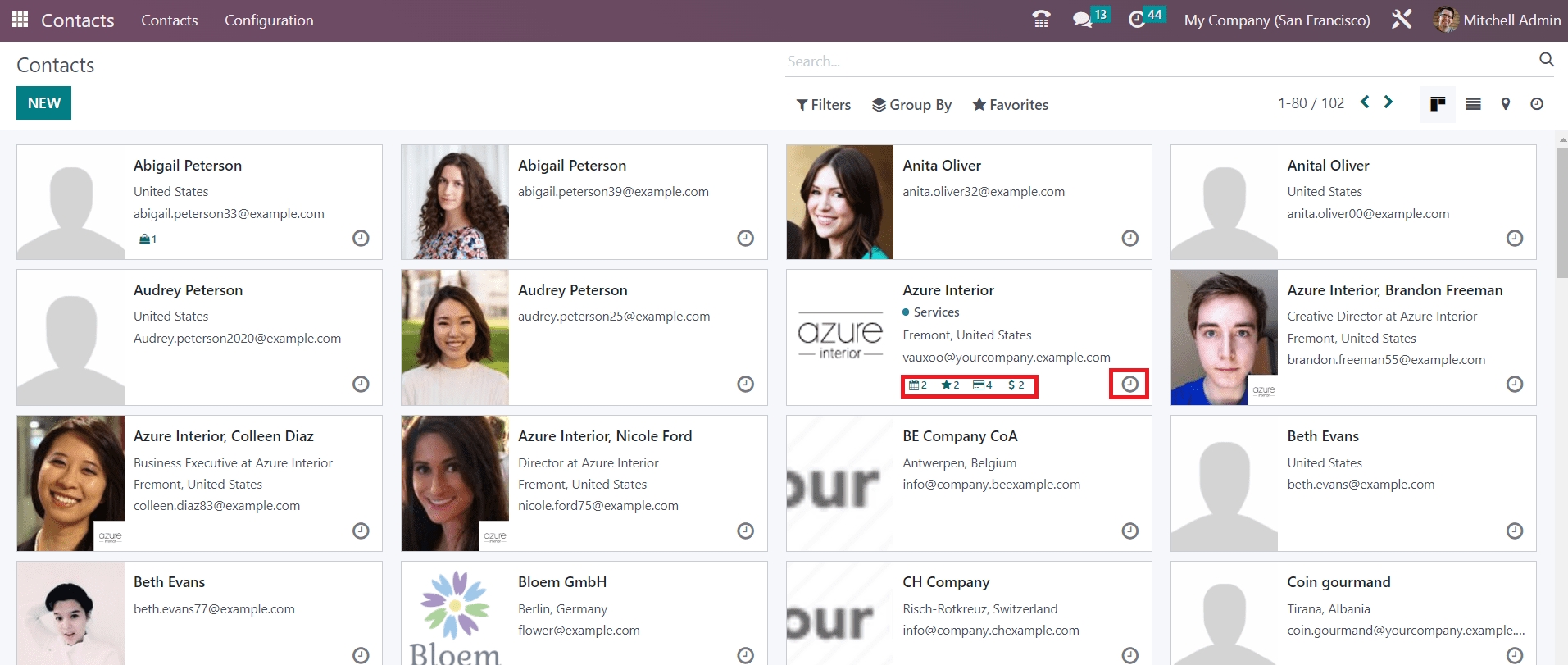This screenshot has width=1568, height=665.
Task: Click the NEW button
Action: click(43, 103)
